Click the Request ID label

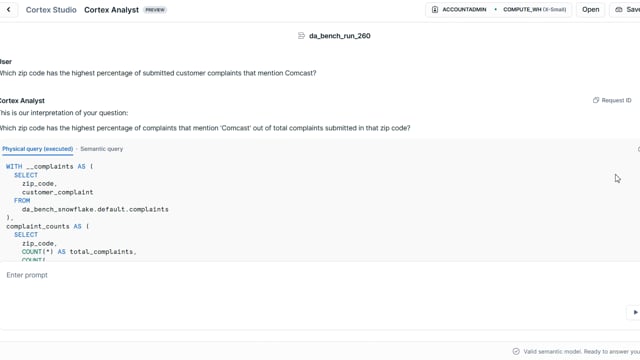[616, 100]
